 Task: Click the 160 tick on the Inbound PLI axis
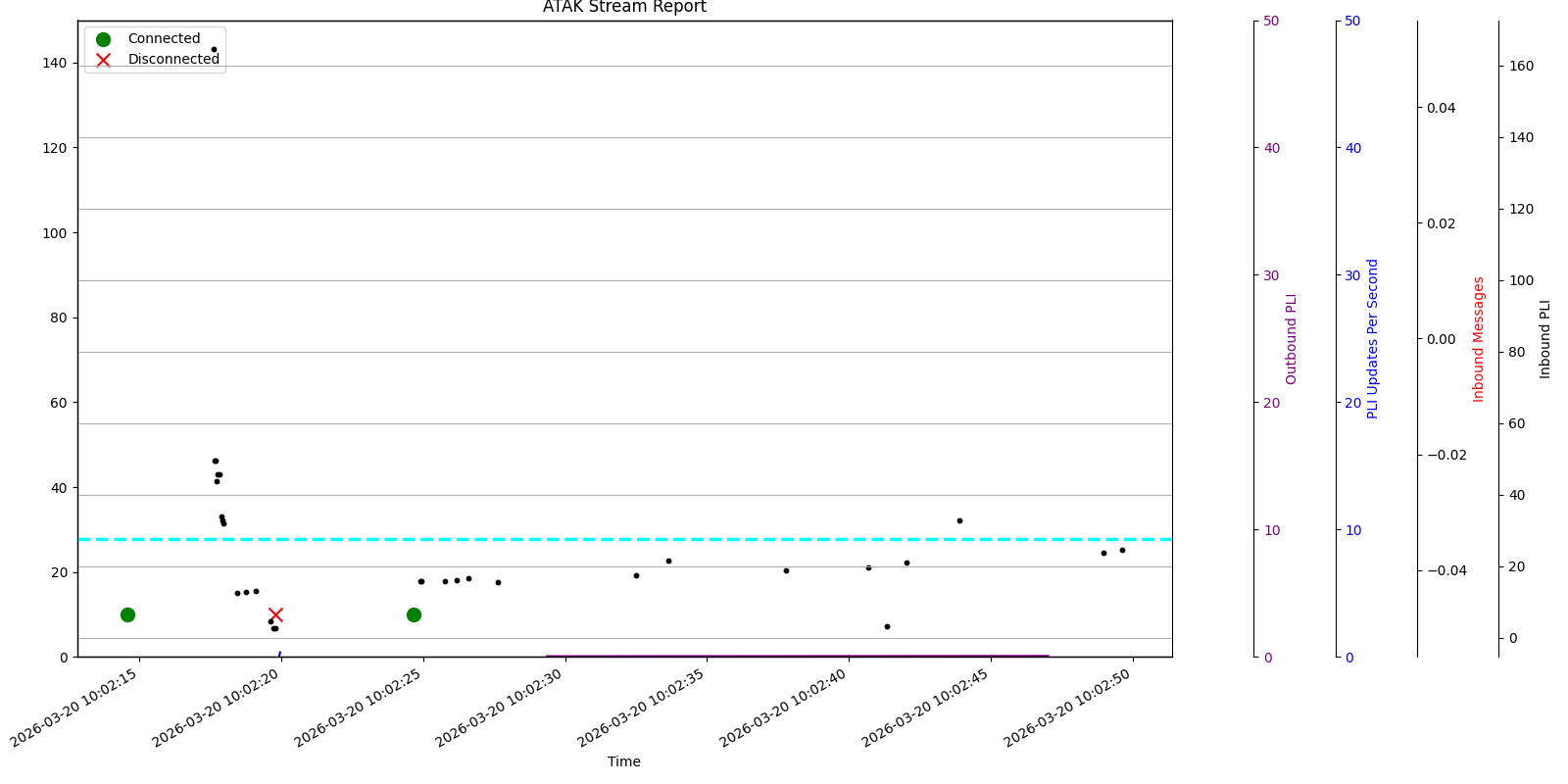point(1521,67)
